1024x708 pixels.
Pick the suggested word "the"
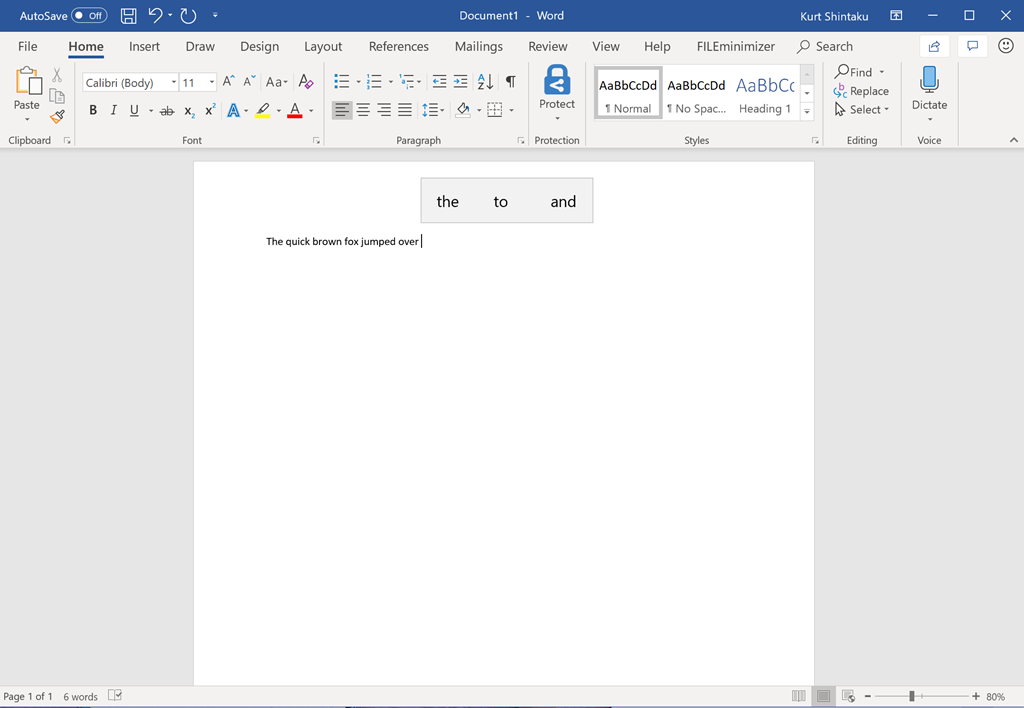[447, 201]
